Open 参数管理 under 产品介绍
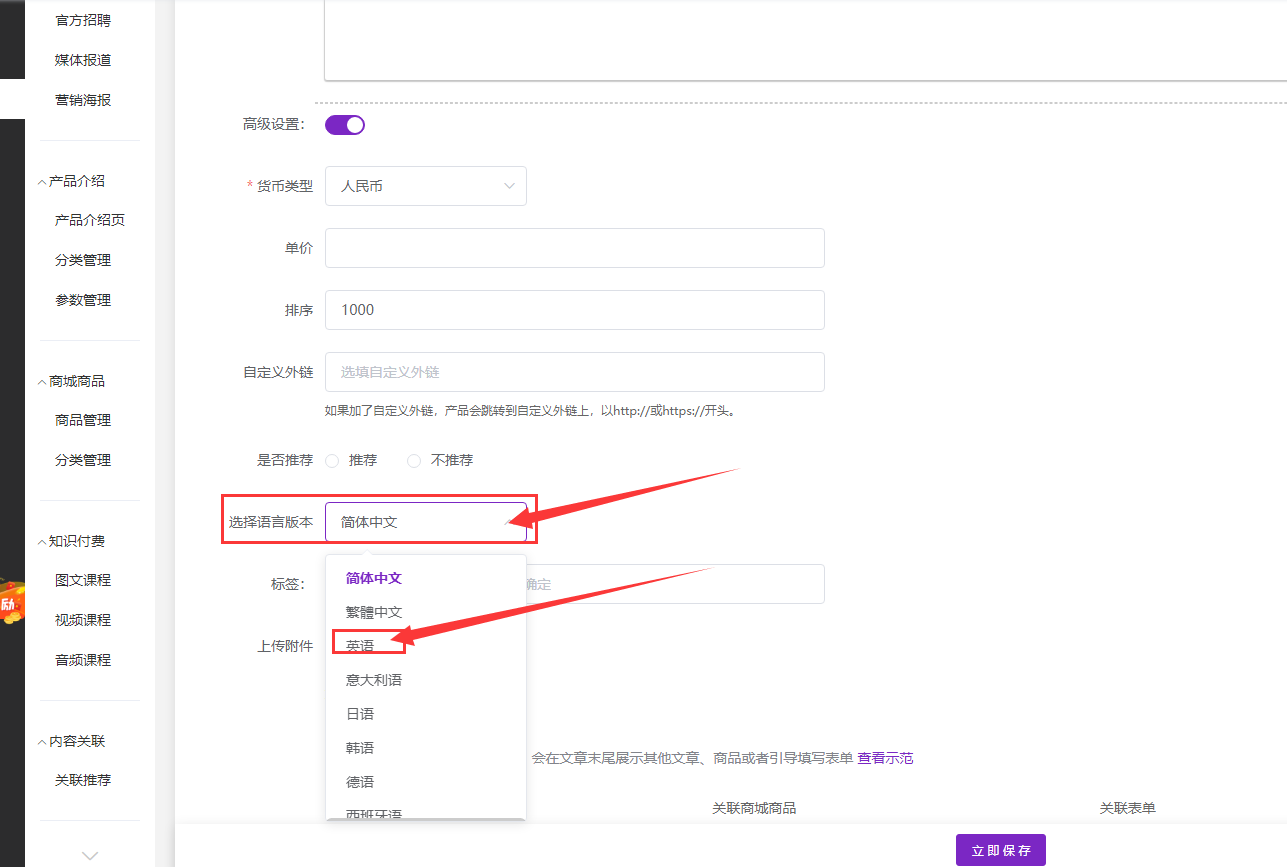 pyautogui.click(x=83, y=300)
